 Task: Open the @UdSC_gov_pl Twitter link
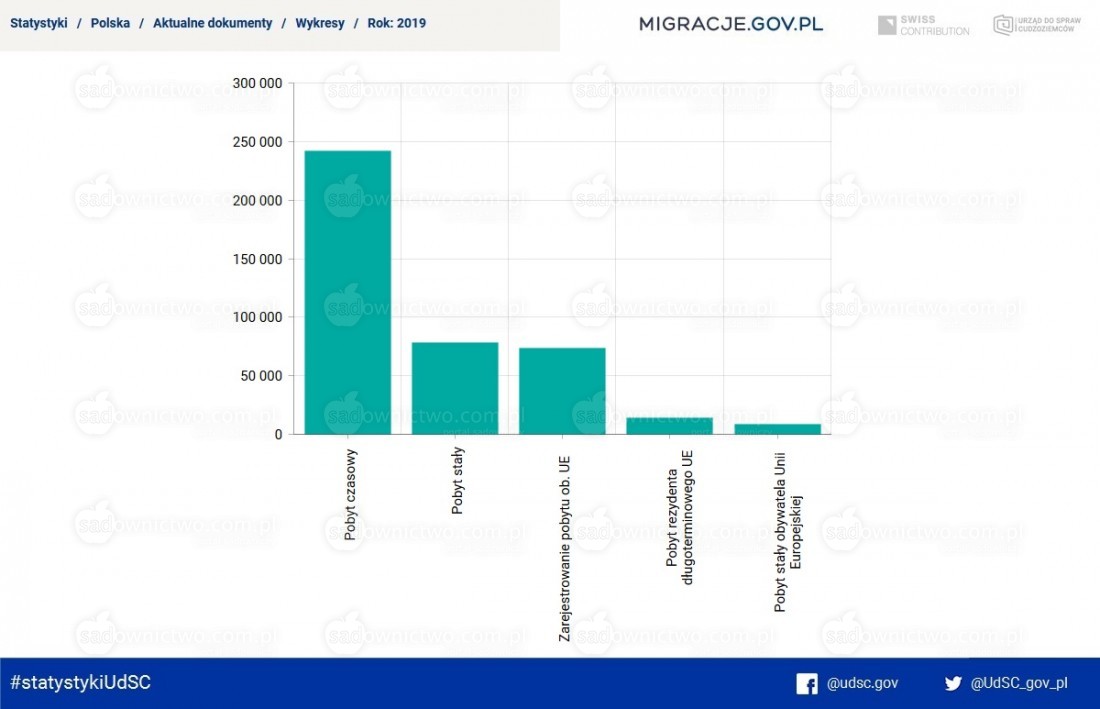[1019, 683]
